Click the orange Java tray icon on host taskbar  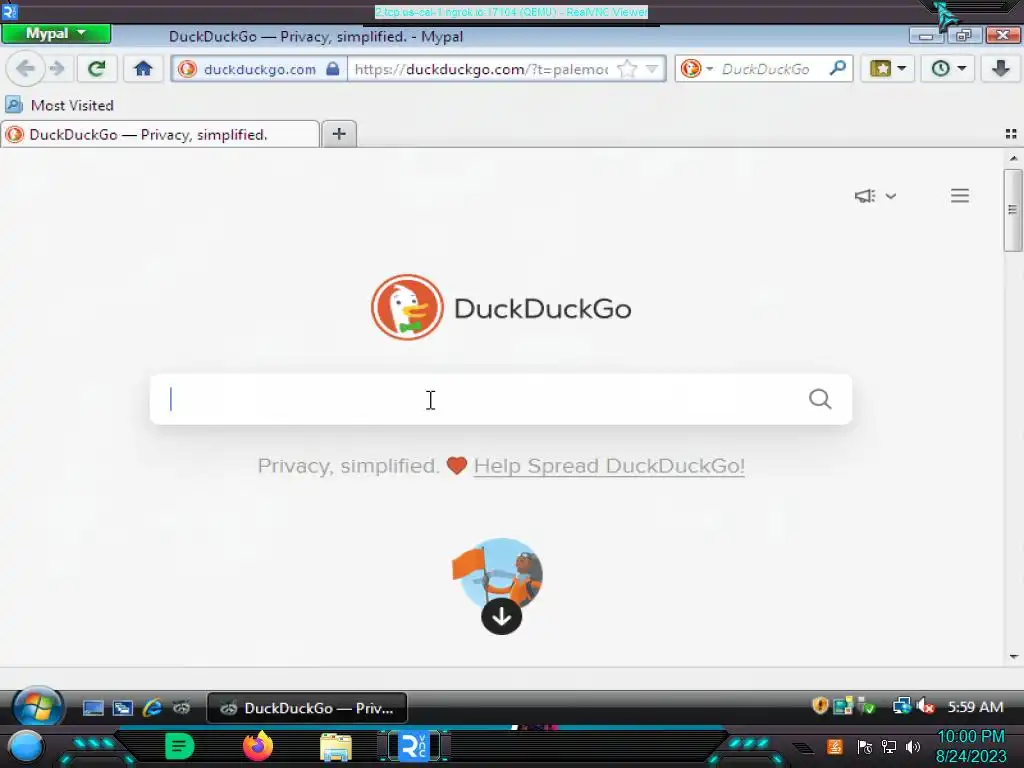(x=835, y=746)
